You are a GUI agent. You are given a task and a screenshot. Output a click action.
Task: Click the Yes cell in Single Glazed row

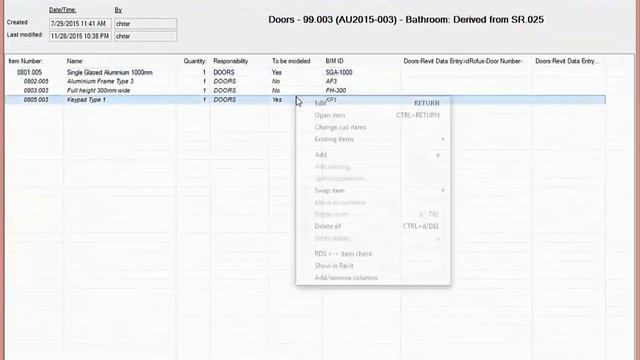(277, 73)
